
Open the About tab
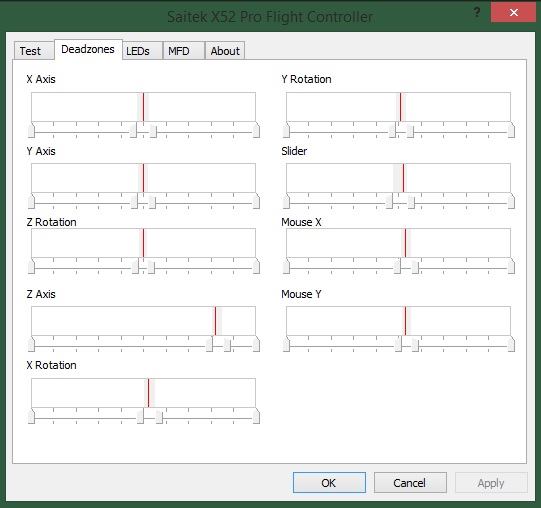click(x=225, y=51)
